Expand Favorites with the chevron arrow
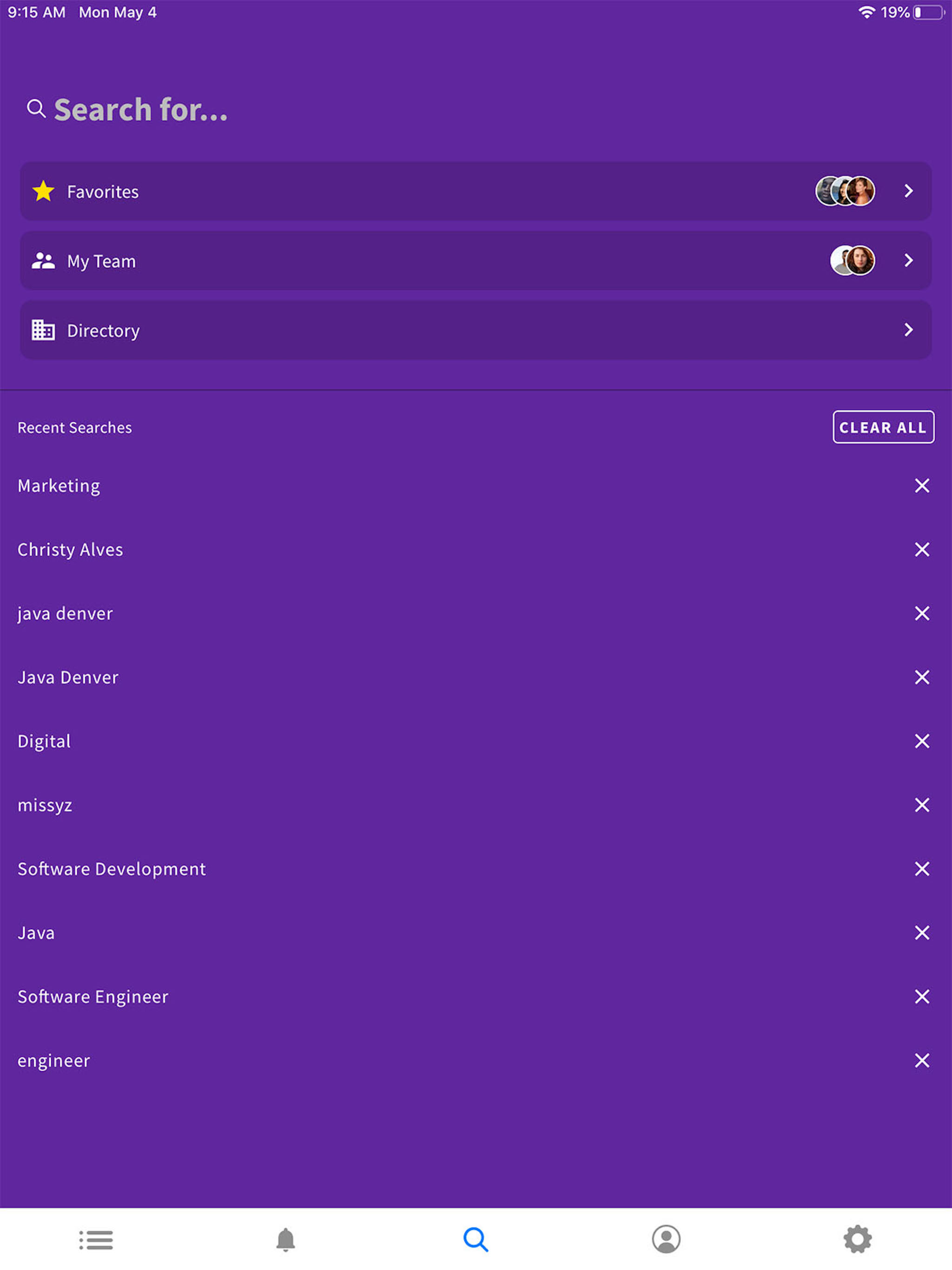Viewport: 952px width, 1270px height. [908, 191]
